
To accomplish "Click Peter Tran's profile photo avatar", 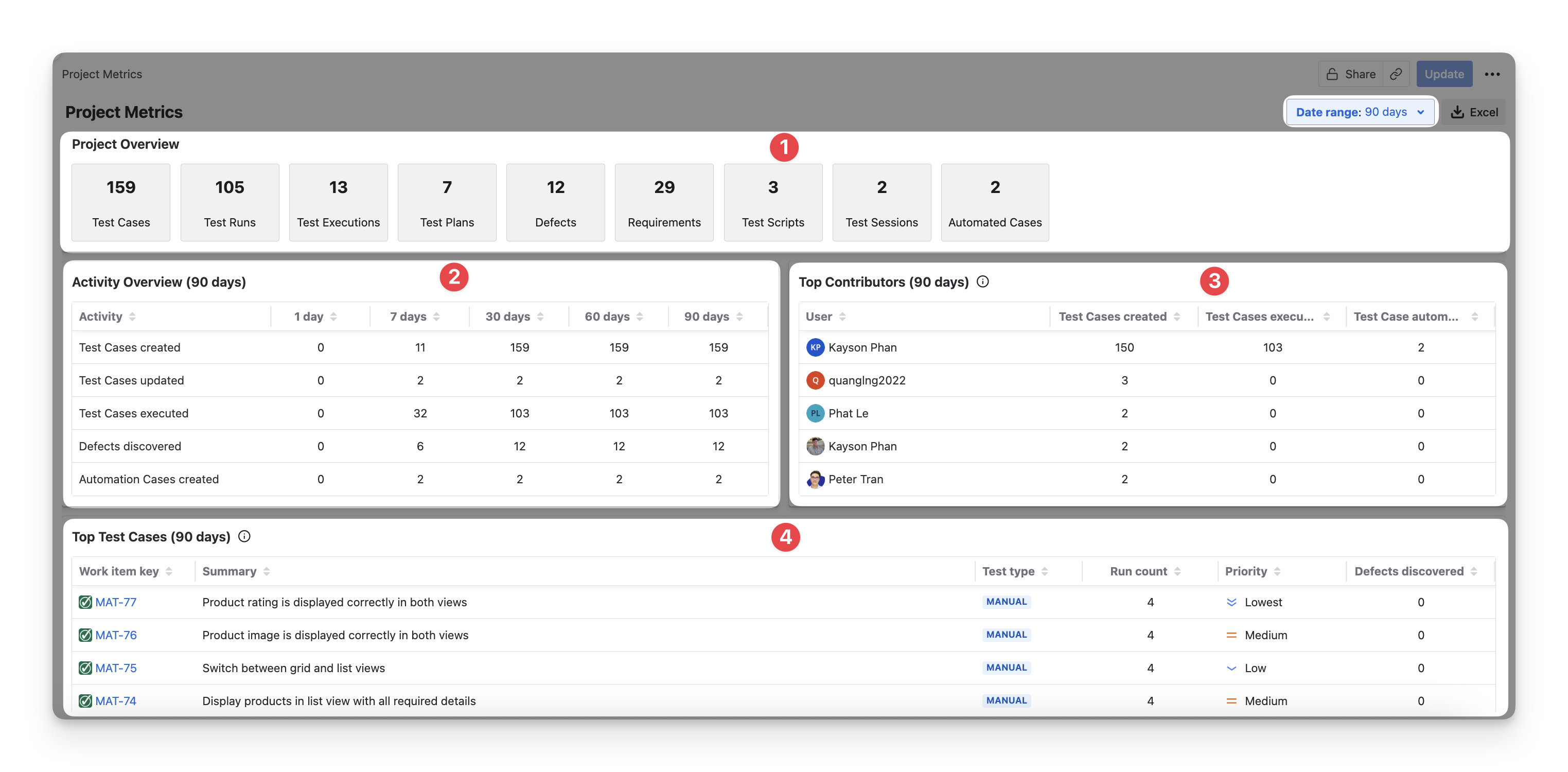I will click(815, 479).
